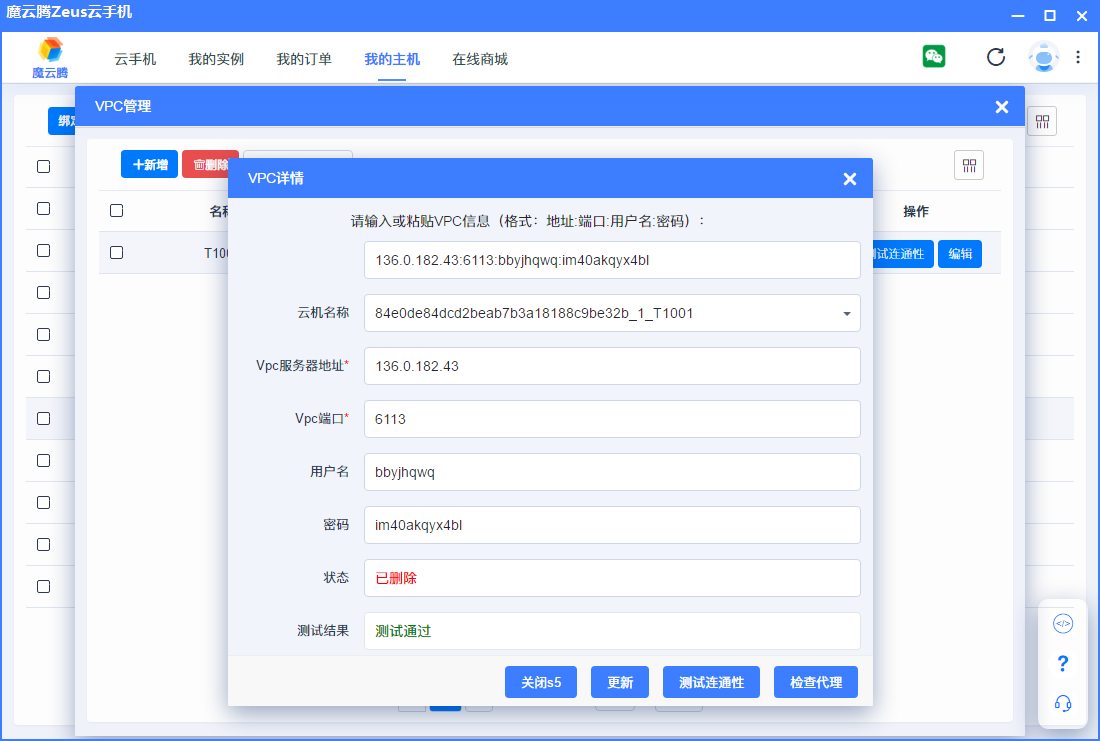Click the 检查代理 button
The width and height of the screenshot is (1100, 741).
pyautogui.click(x=816, y=683)
